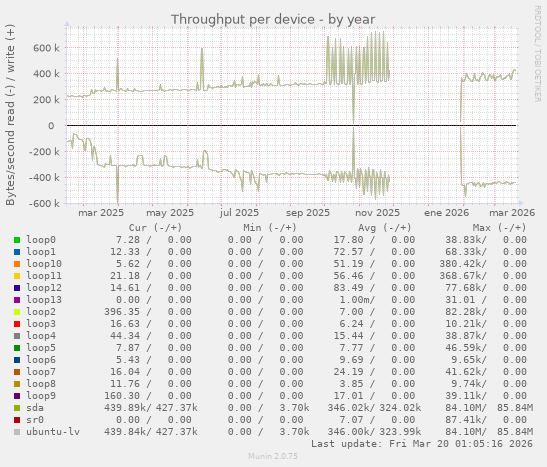
Task: Click the loop1 blue legend swatch
Action: tap(17, 252)
